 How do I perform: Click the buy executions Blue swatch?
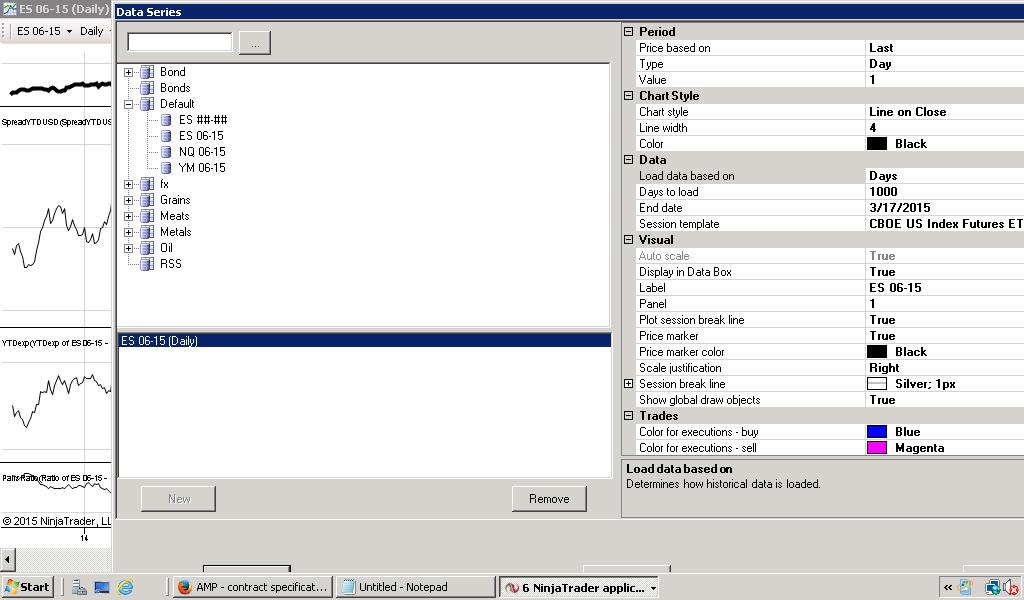click(876, 432)
